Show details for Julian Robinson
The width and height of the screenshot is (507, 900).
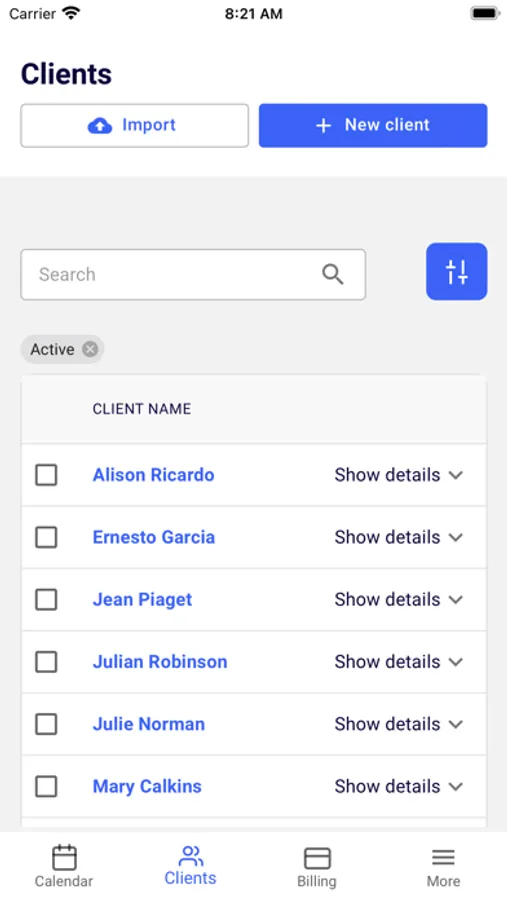coord(398,662)
